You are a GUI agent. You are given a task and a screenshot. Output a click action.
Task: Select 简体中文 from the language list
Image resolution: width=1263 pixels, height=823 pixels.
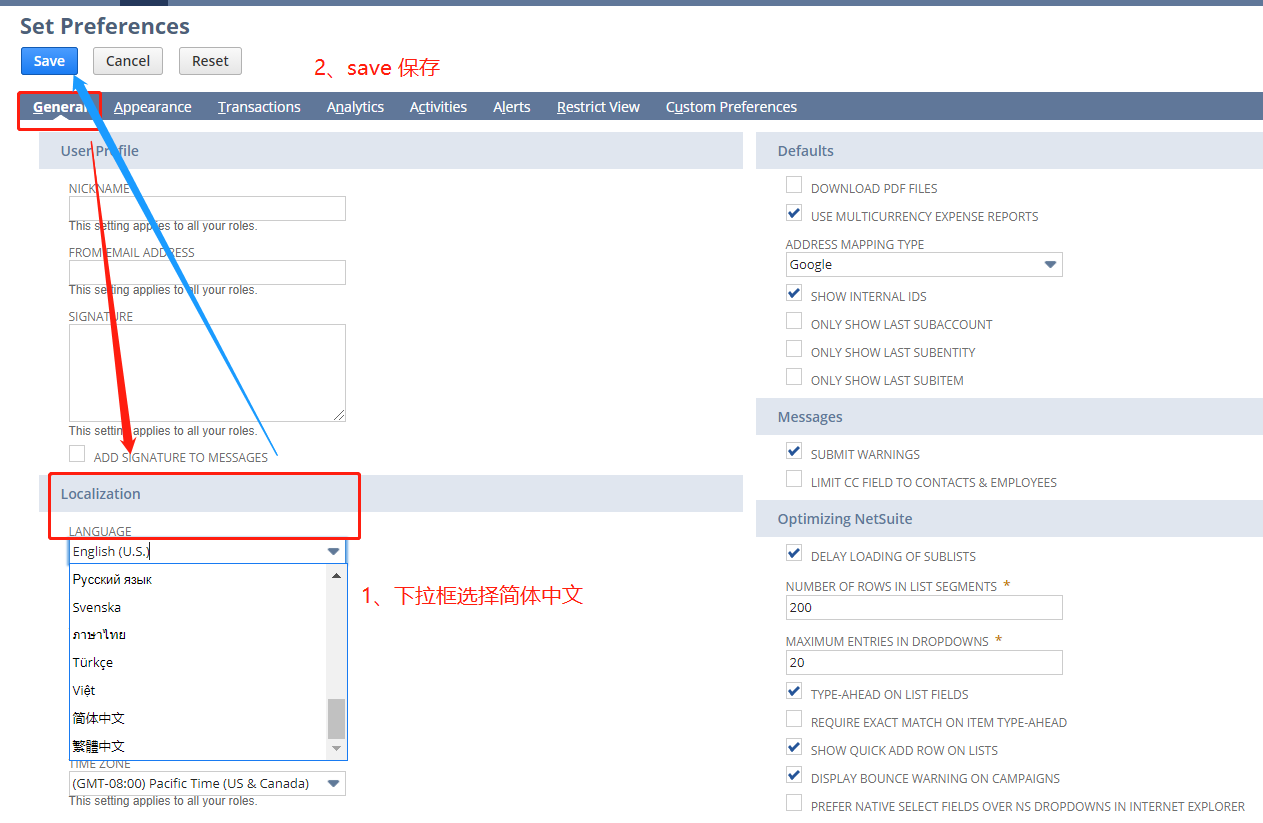[x=98, y=717]
